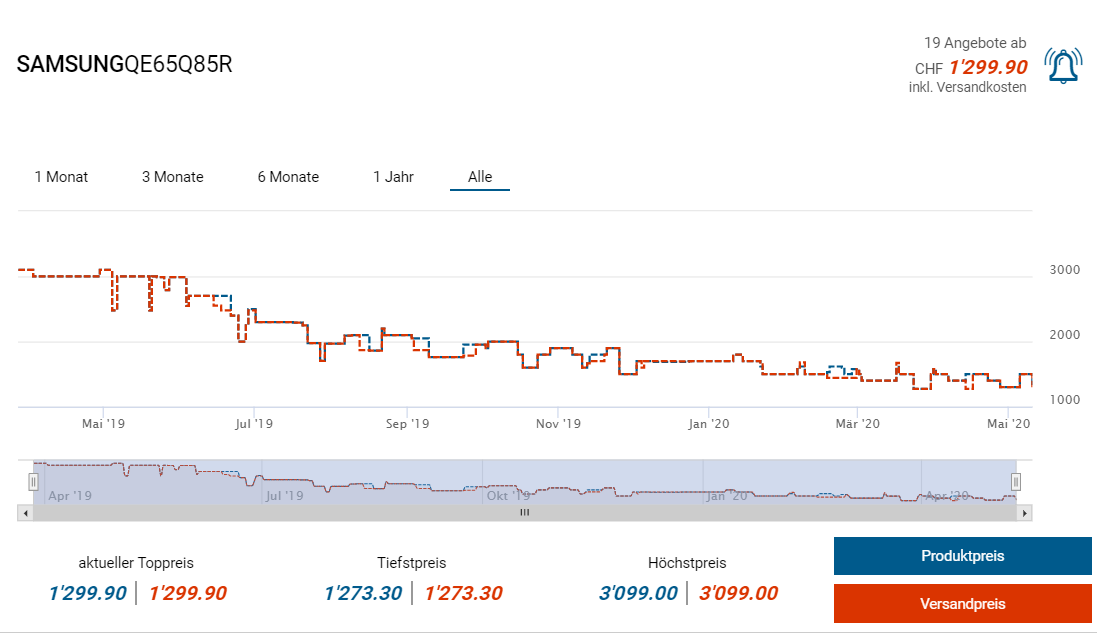
Task: Click the left navigator range handle
Action: [x=33, y=482]
